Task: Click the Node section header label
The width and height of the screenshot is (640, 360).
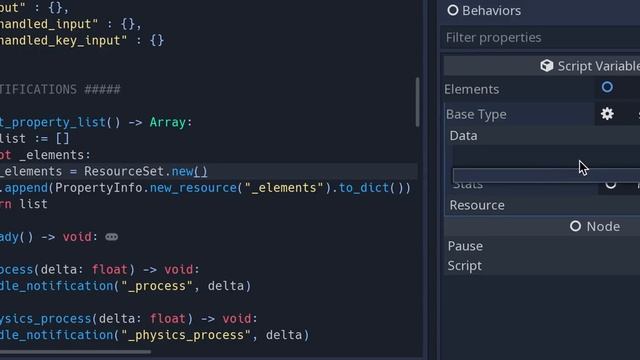Action: tap(603, 227)
